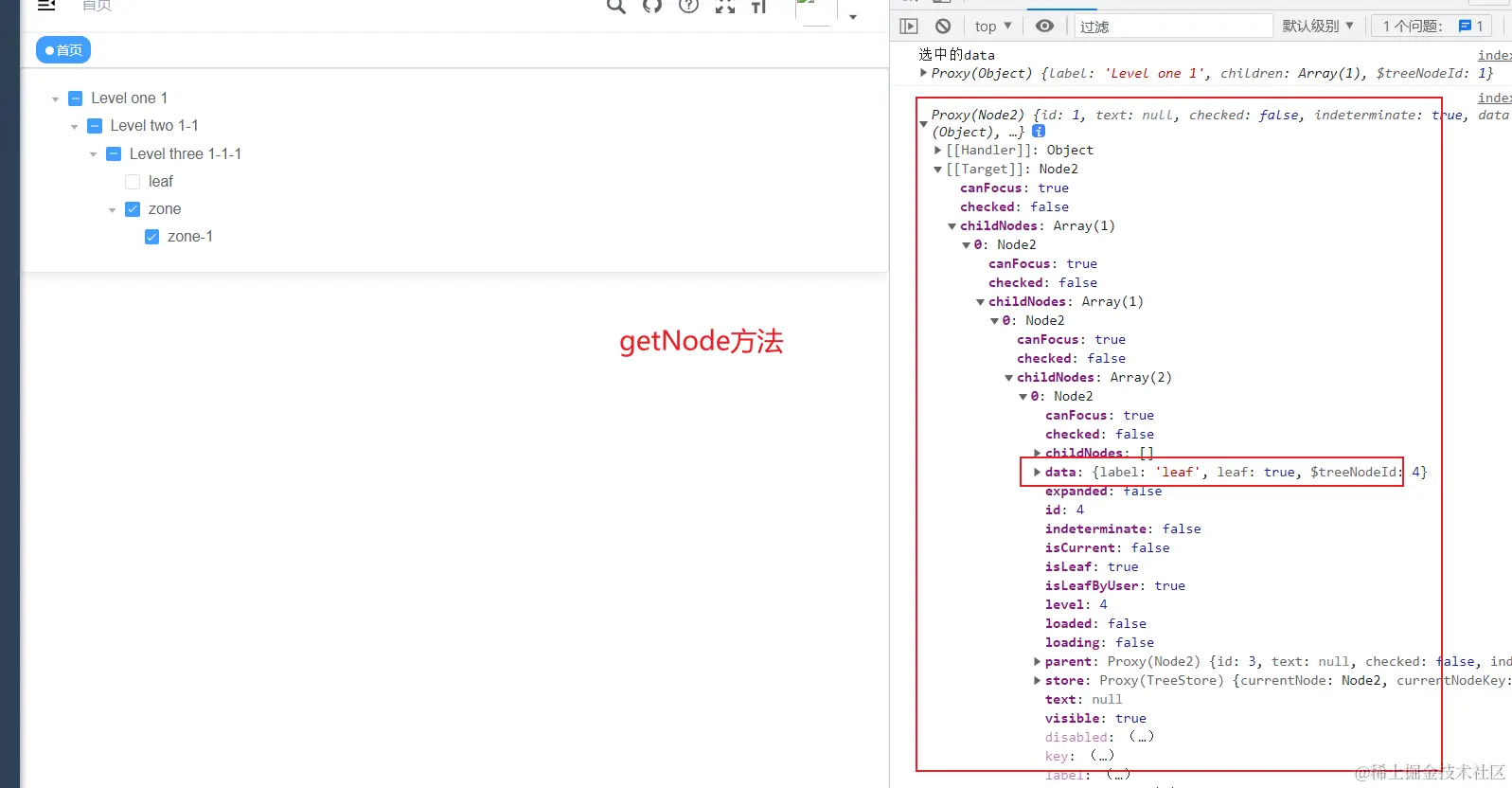Uncheck the zone-1 checkbox

pyautogui.click(x=151, y=237)
